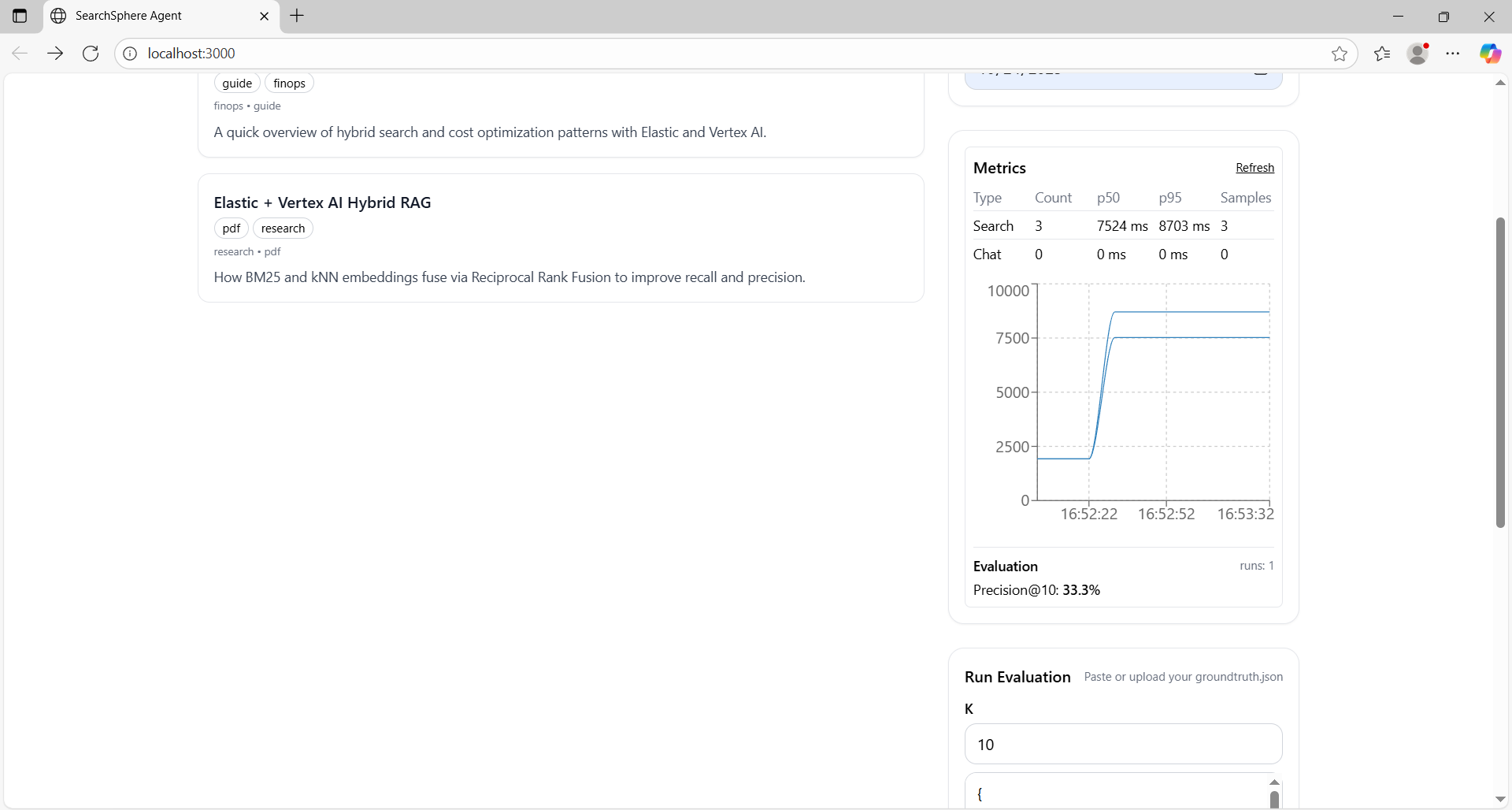The height and width of the screenshot is (810, 1512).
Task: Click the page scrollbar up arrow
Action: [1500, 83]
